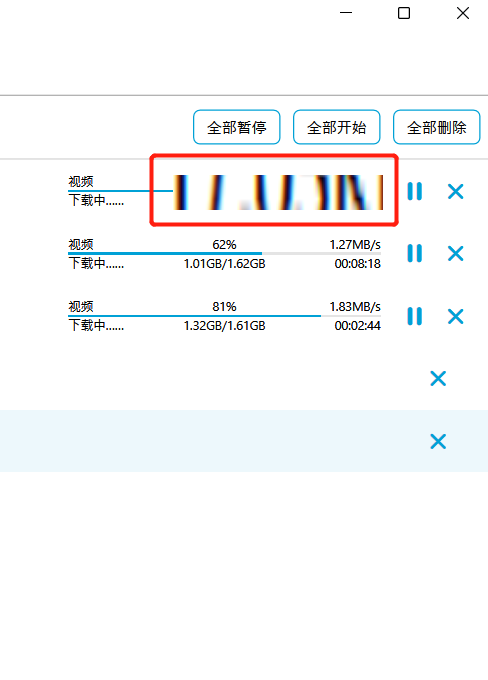Screen dimensions: 488x680
Task: Delete the empty row above the highlighted row
Action: click(438, 379)
